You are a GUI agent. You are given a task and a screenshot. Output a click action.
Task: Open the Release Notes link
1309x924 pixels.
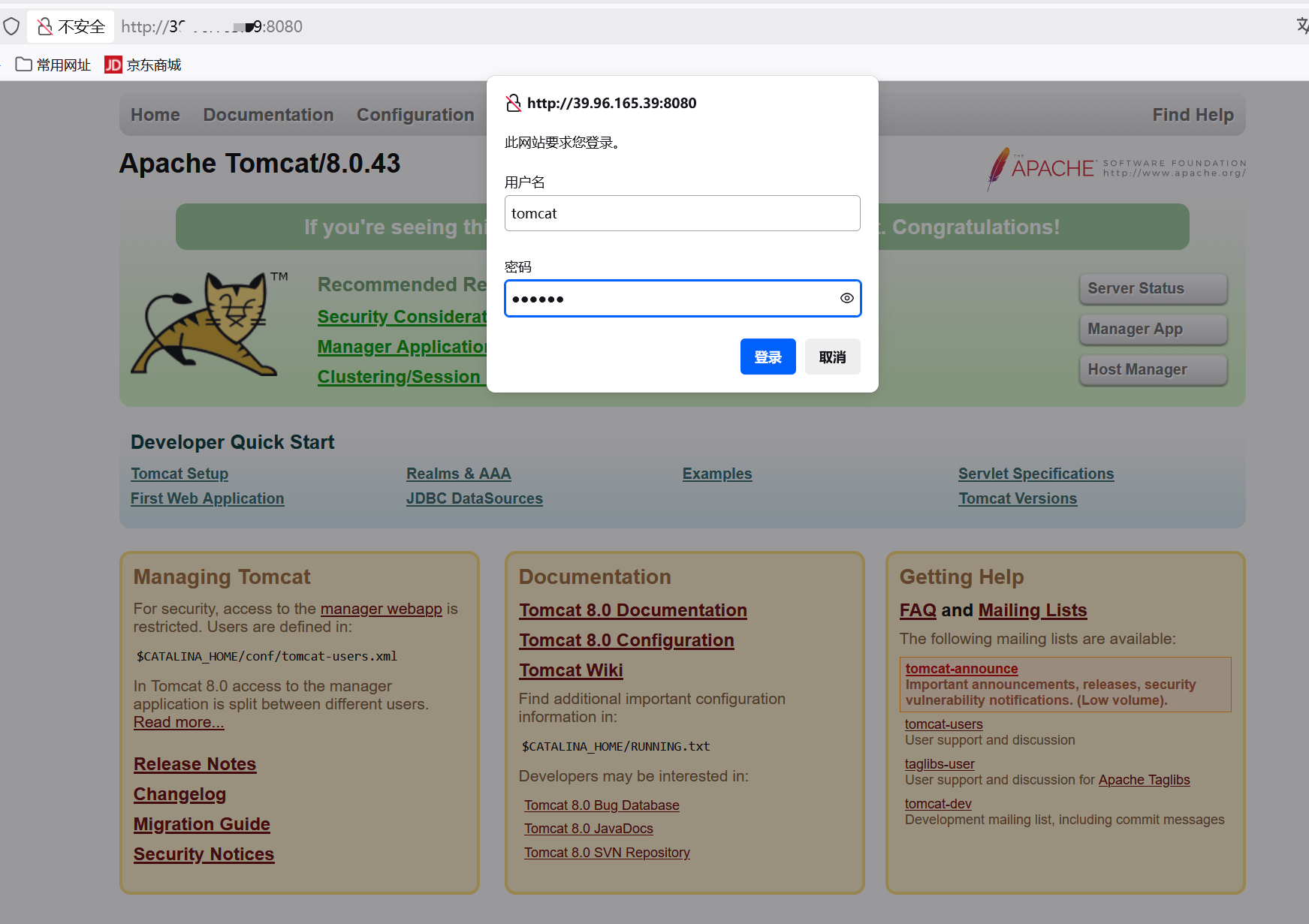pyautogui.click(x=195, y=764)
